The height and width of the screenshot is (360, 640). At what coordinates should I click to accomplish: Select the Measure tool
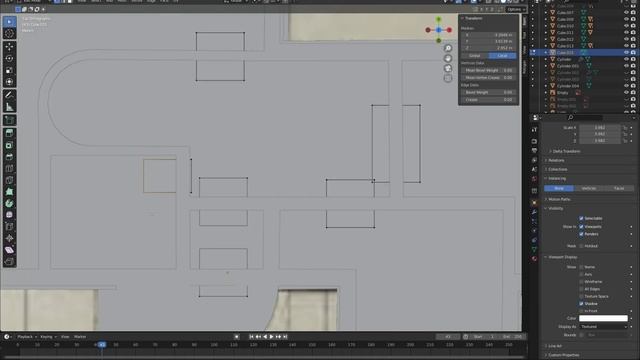tap(9, 107)
